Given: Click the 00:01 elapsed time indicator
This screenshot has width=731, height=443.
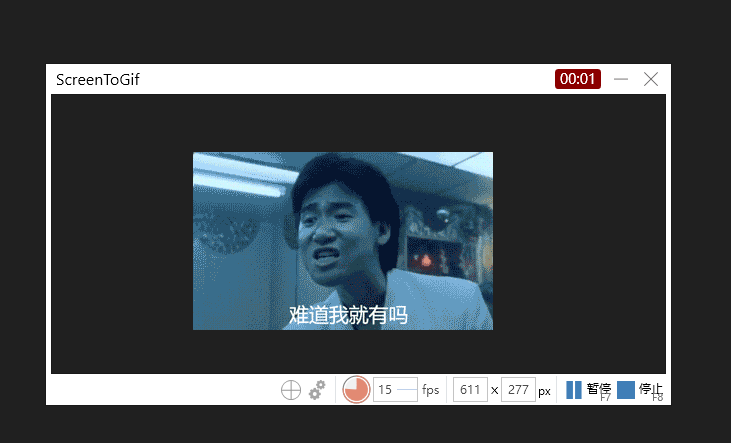Looking at the screenshot, I should coord(578,79).
